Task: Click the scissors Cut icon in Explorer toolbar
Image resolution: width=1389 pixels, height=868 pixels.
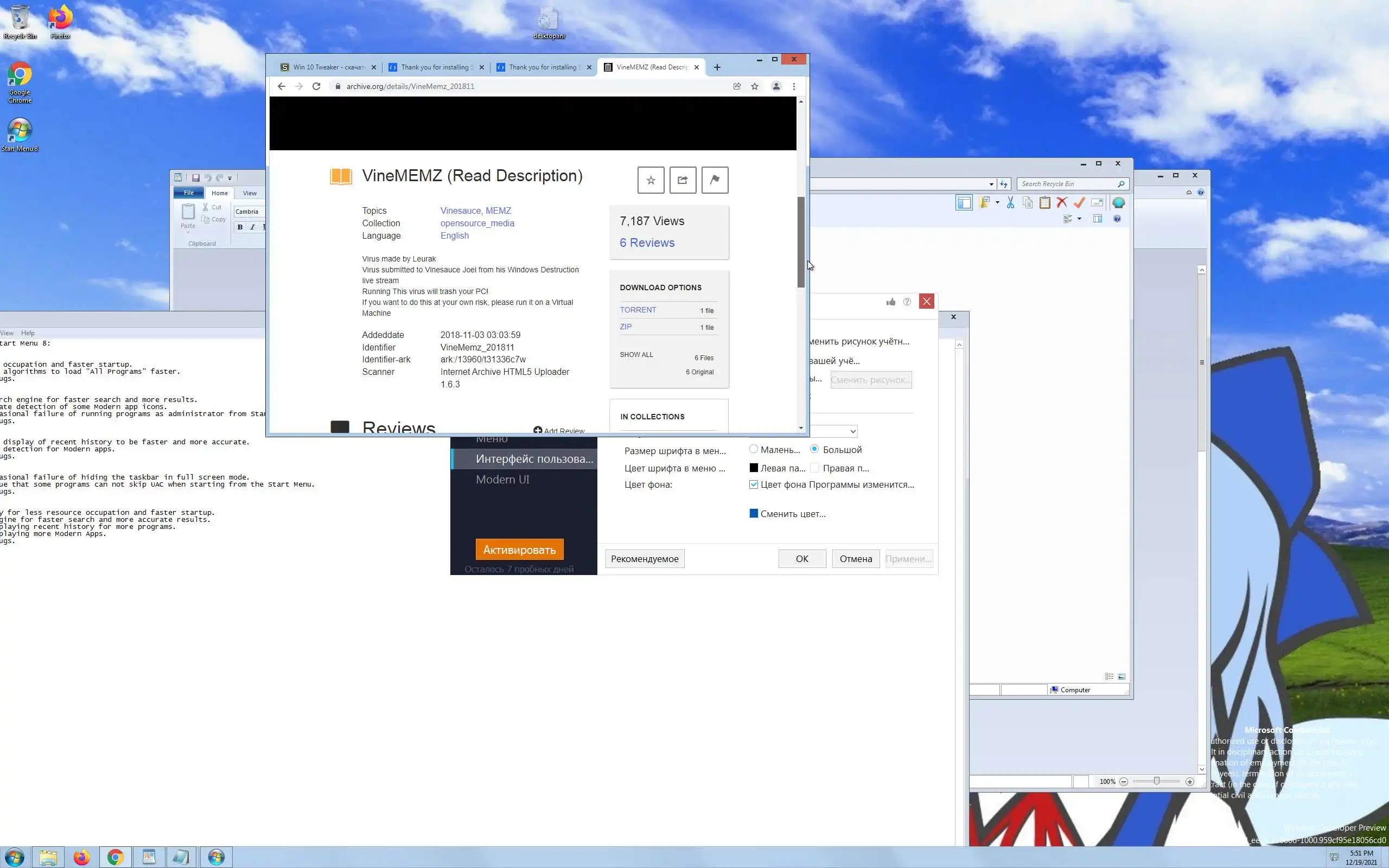Action: pos(1010,203)
